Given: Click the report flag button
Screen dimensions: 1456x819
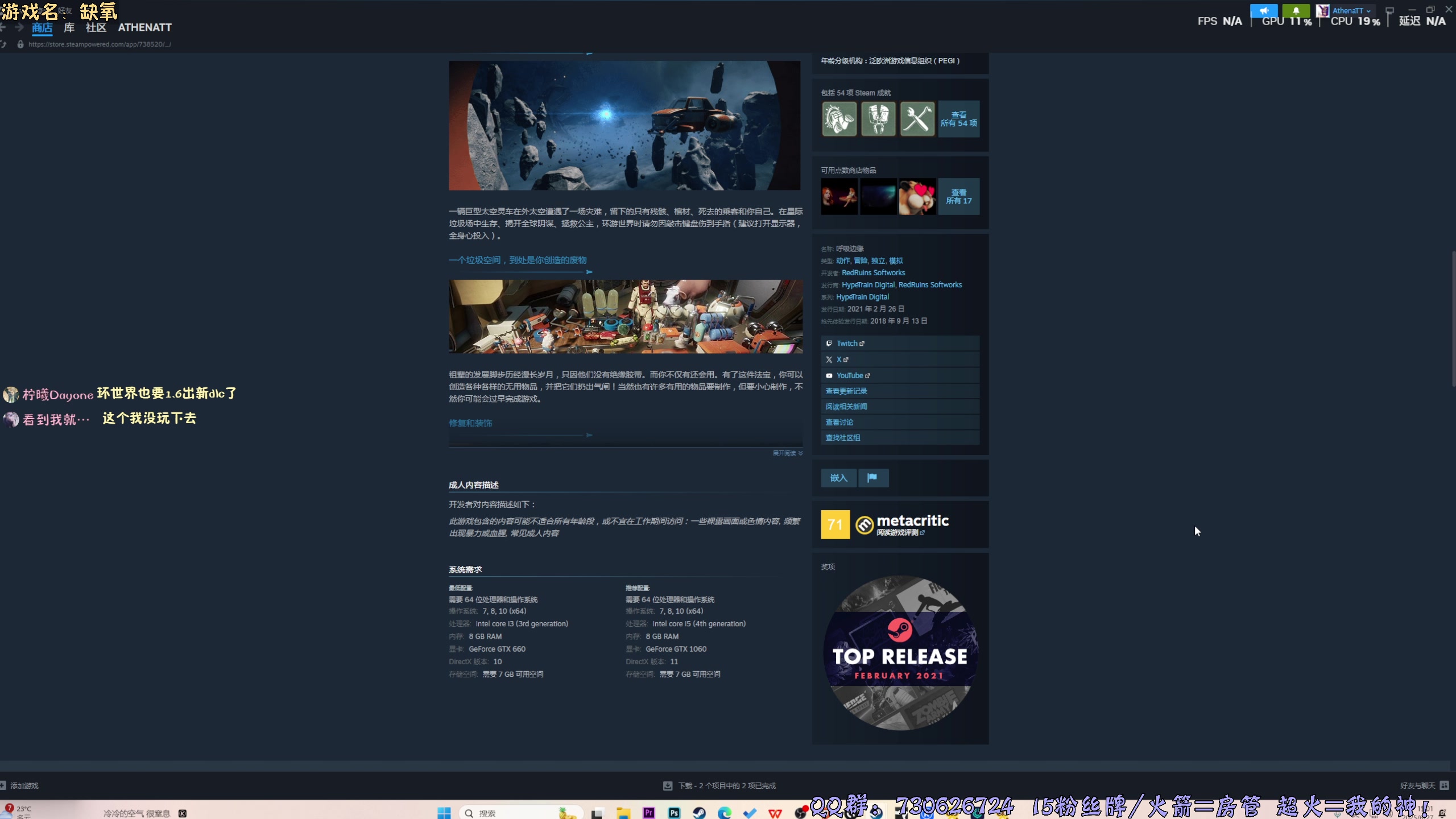Looking at the screenshot, I should [872, 478].
